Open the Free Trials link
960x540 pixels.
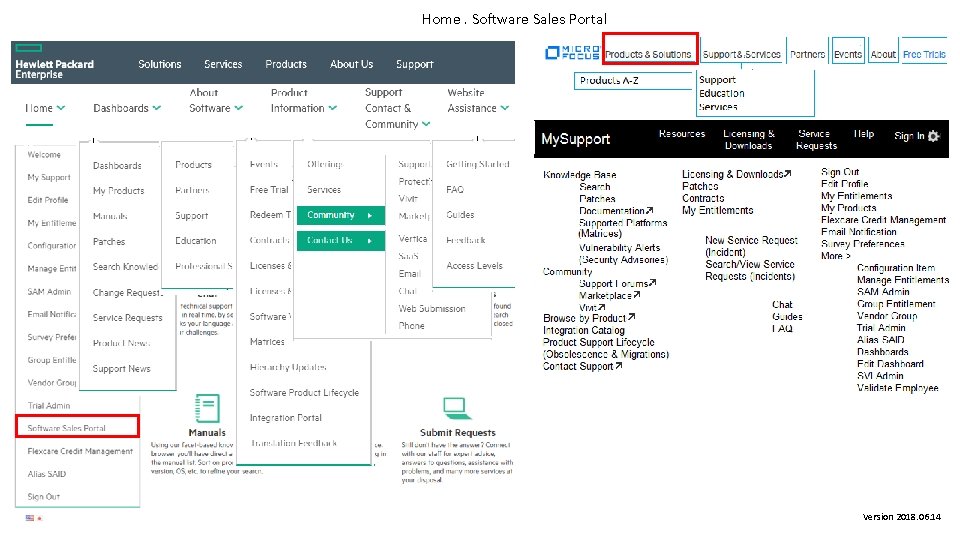[x=924, y=54]
